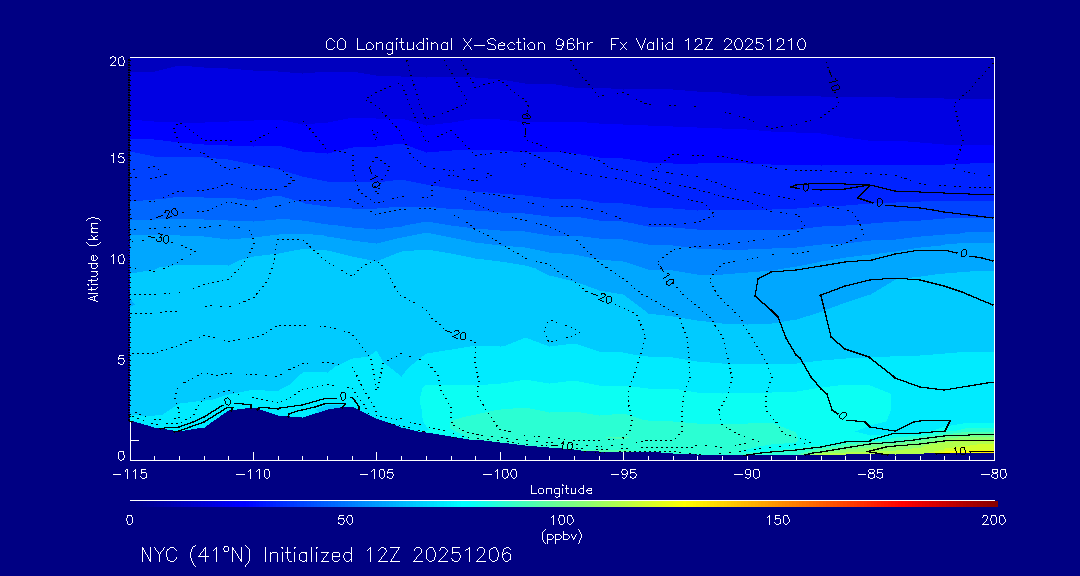
Task: Select the Altitude (km) axis label
Action: (94, 259)
